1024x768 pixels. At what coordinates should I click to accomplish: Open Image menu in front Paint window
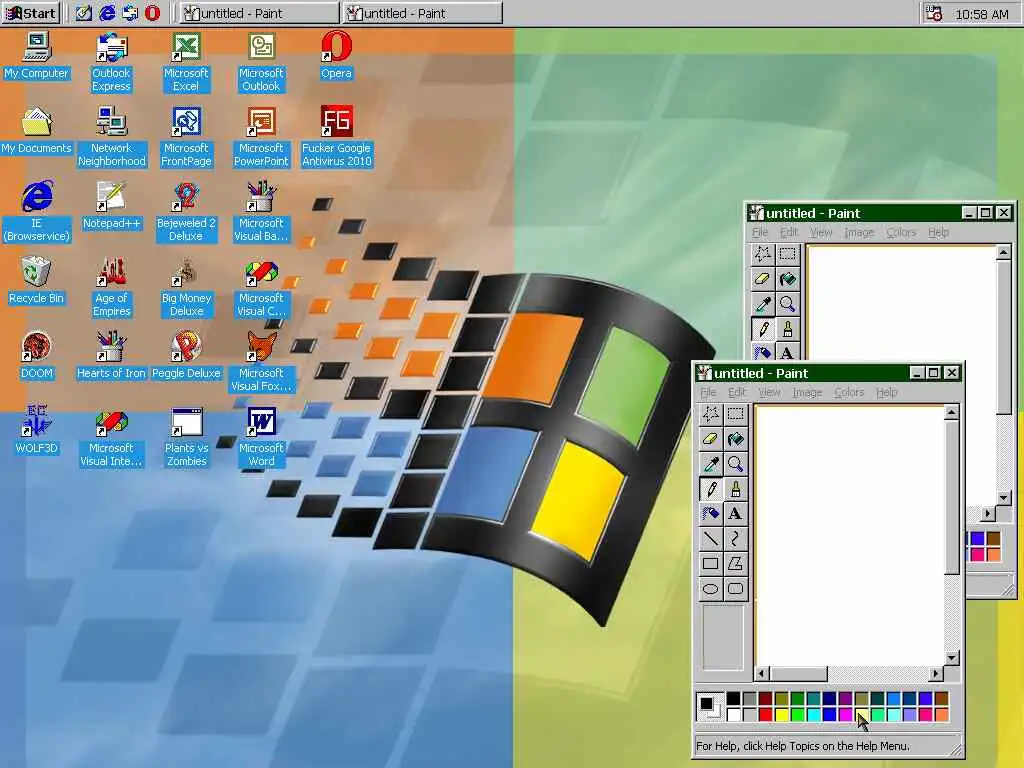pyautogui.click(x=807, y=392)
